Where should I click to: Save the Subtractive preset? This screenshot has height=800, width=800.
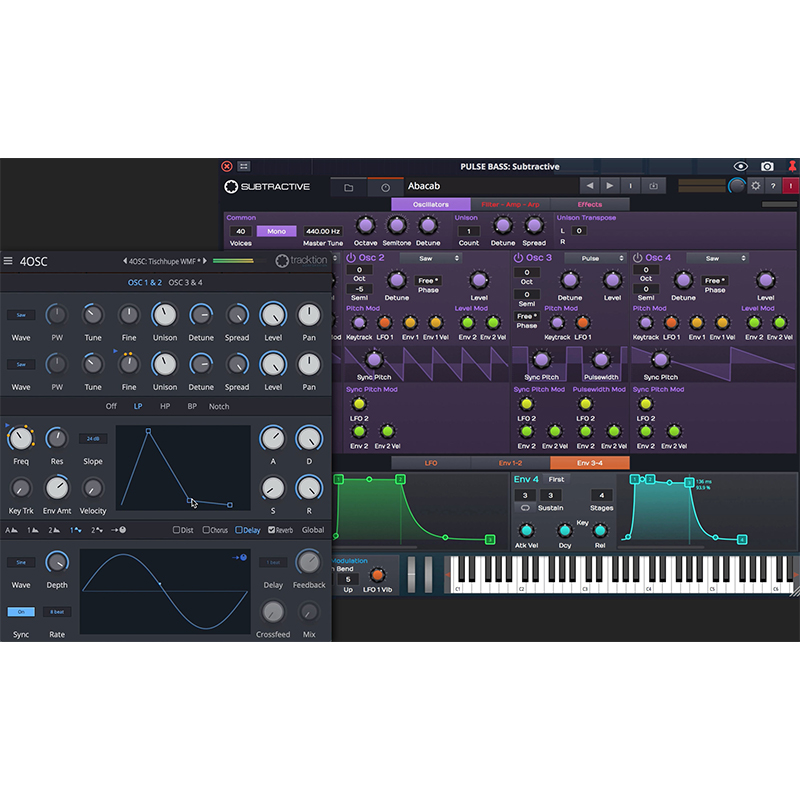pos(653,186)
